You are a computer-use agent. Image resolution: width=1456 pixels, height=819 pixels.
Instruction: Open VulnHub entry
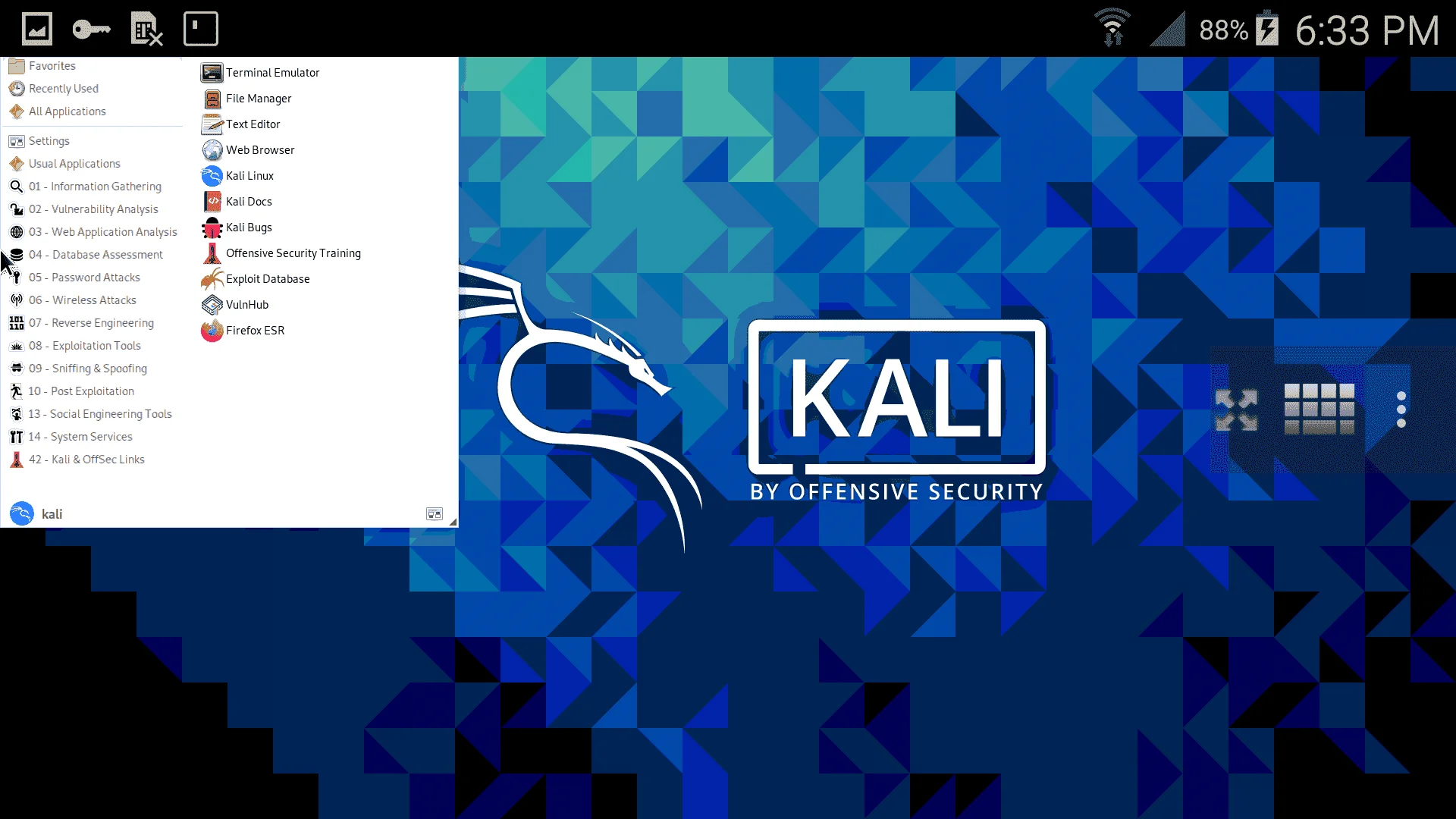235,305
